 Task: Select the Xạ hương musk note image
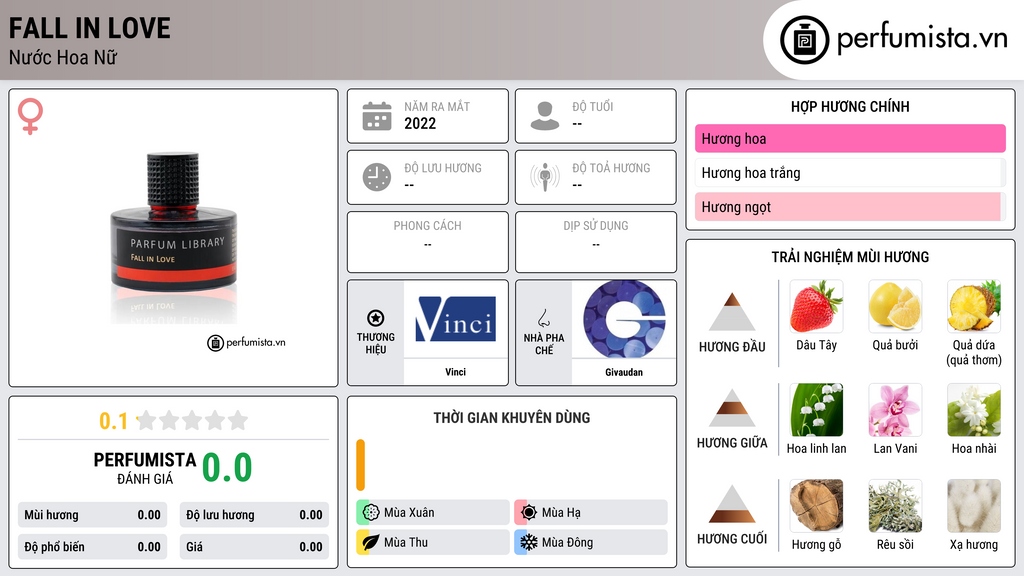pyautogui.click(x=974, y=506)
